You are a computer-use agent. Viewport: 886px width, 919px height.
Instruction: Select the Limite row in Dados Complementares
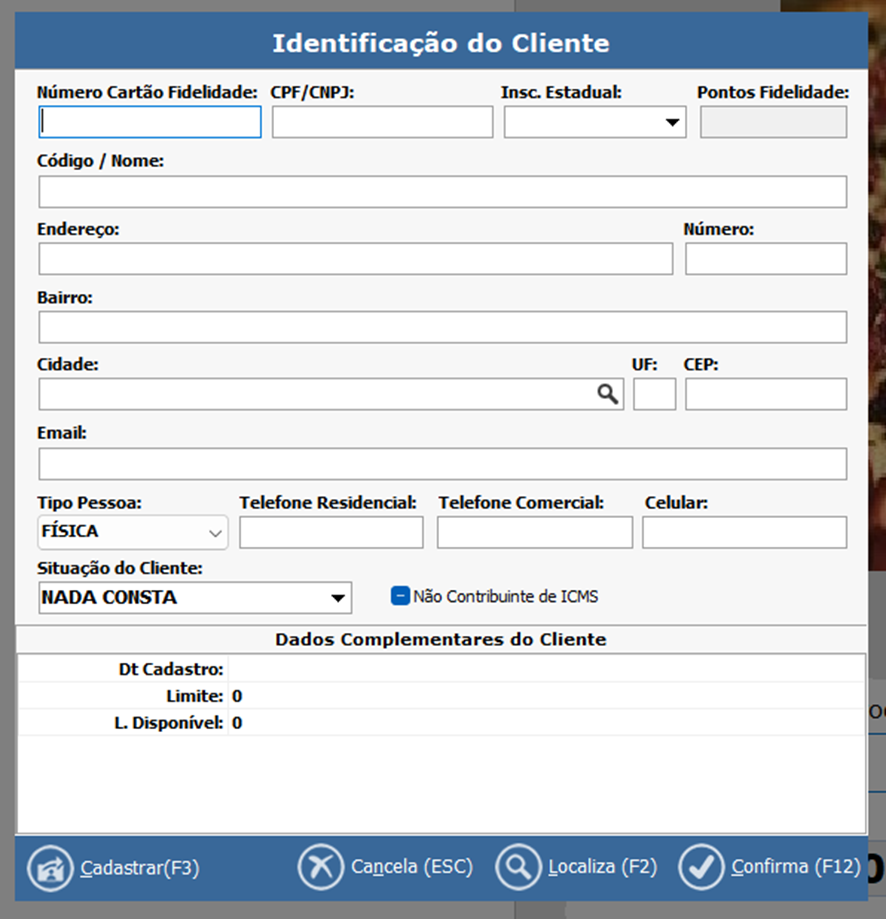pyautogui.click(x=440, y=696)
